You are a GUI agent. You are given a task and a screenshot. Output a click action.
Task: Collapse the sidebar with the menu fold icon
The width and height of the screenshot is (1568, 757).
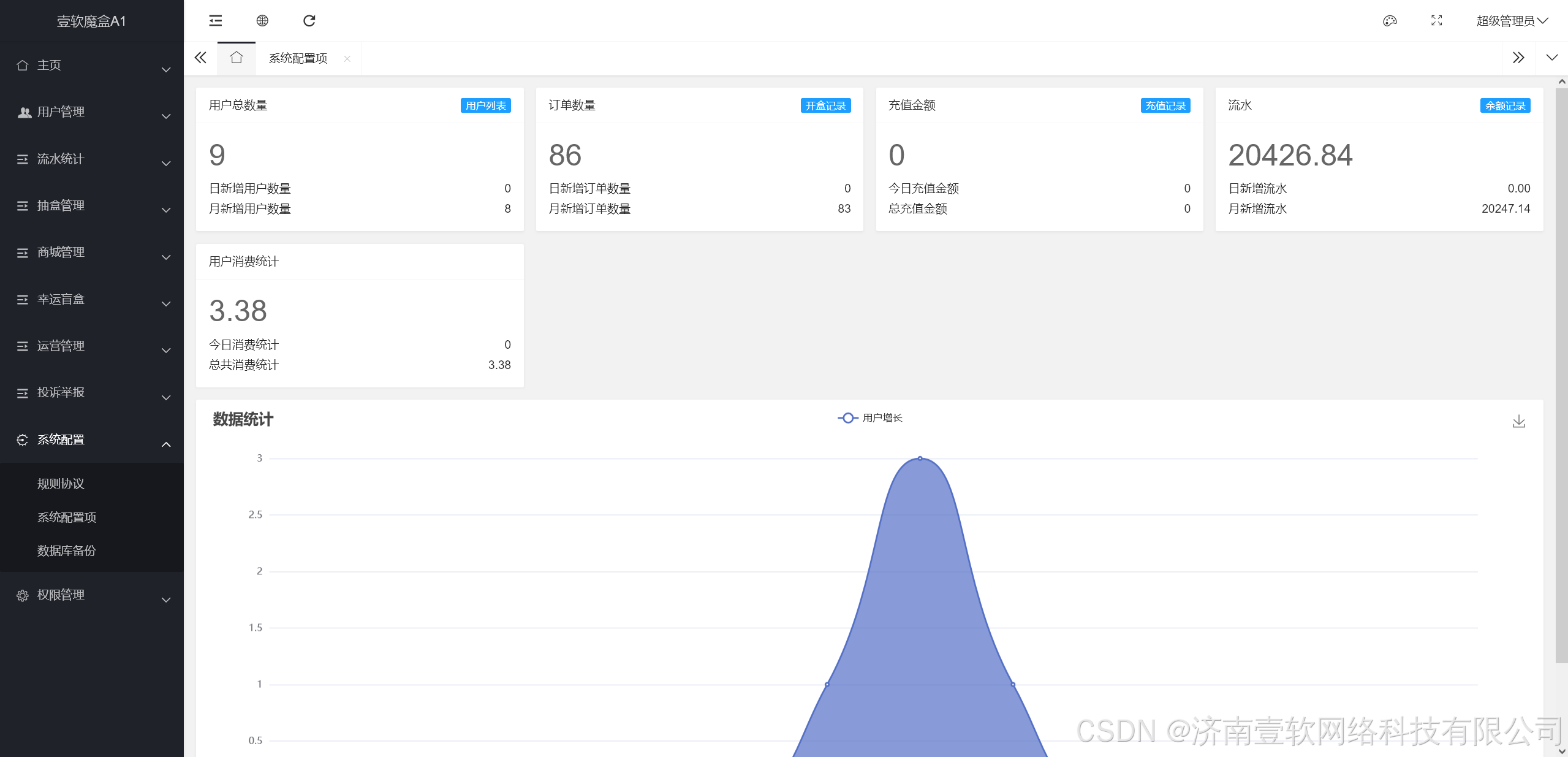click(x=216, y=21)
